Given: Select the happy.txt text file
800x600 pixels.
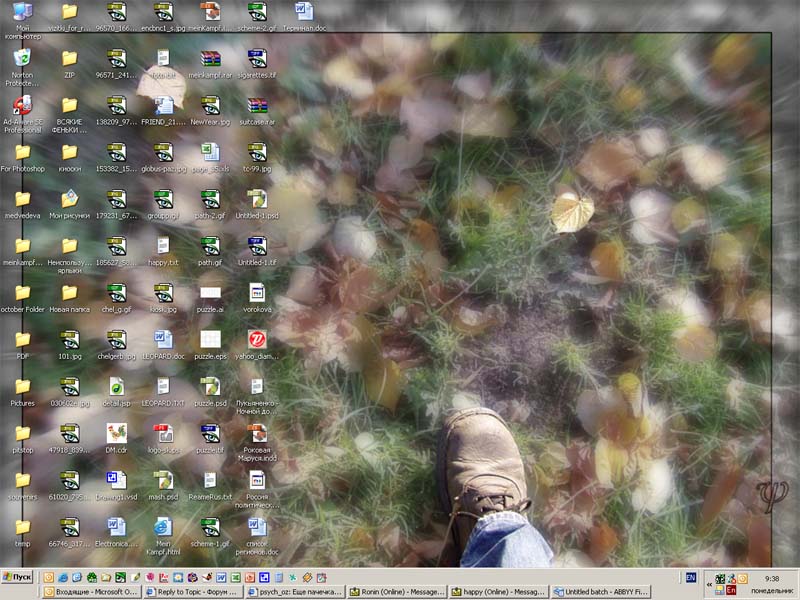Looking at the screenshot, I should click(x=163, y=252).
